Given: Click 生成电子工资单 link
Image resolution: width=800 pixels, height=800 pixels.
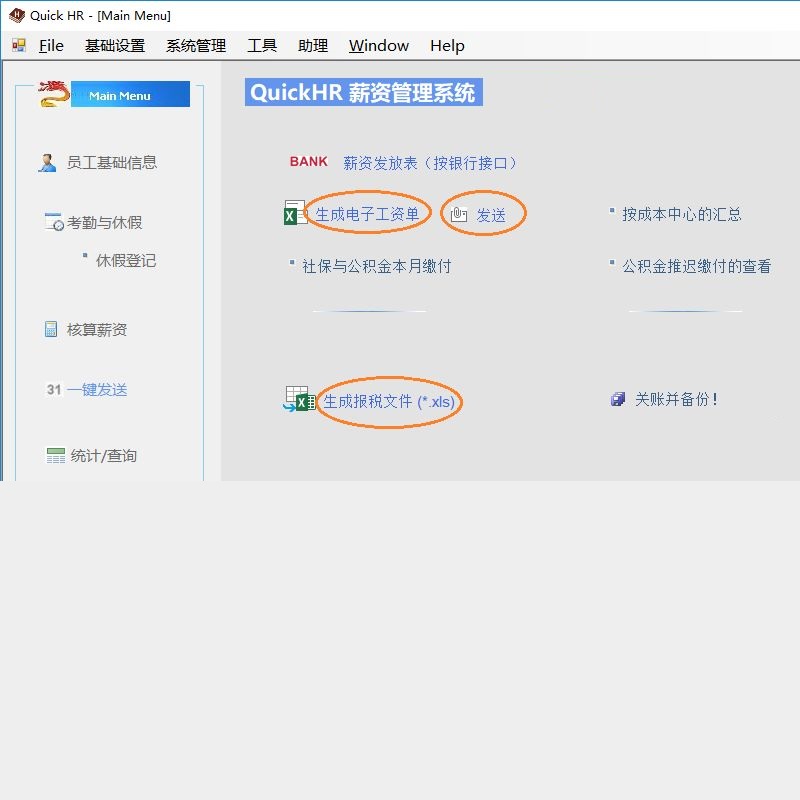Looking at the screenshot, I should point(367,214).
